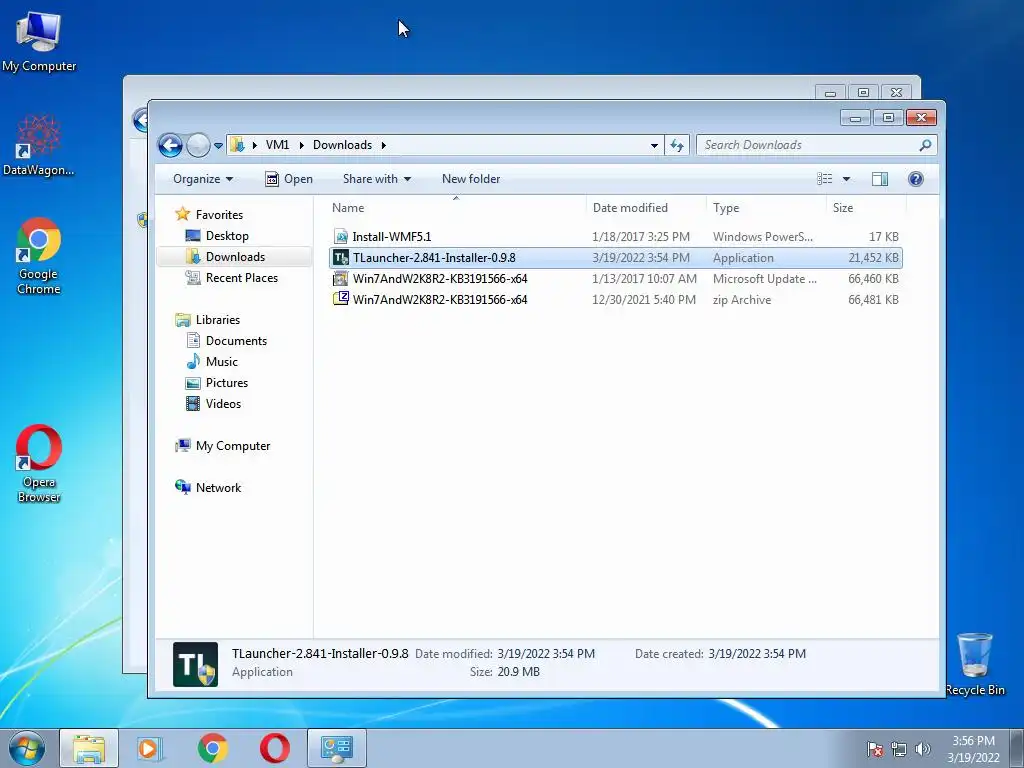Viewport: 1024px width, 768px height.
Task: Select the Videos library
Action: (x=223, y=404)
